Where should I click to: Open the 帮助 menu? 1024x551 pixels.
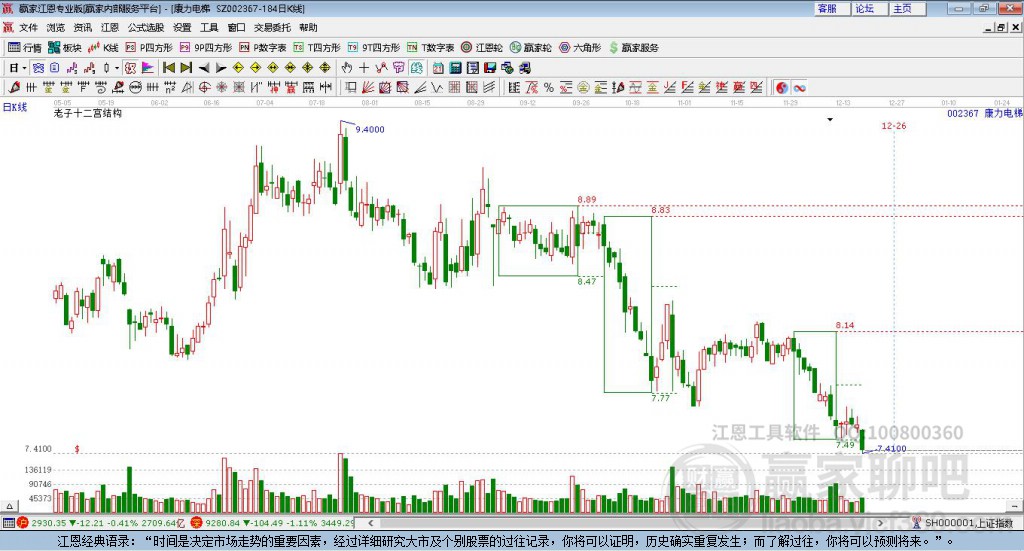tap(308, 27)
